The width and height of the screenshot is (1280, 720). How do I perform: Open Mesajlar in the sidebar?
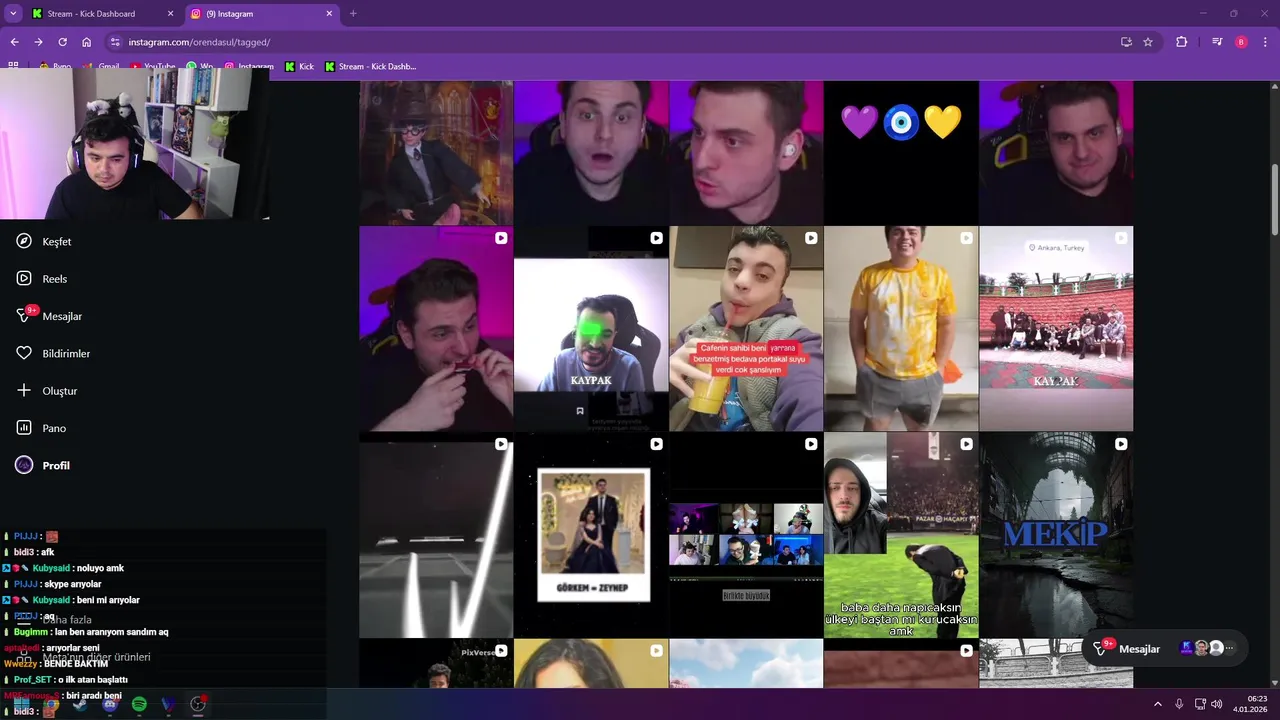[x=49, y=316]
